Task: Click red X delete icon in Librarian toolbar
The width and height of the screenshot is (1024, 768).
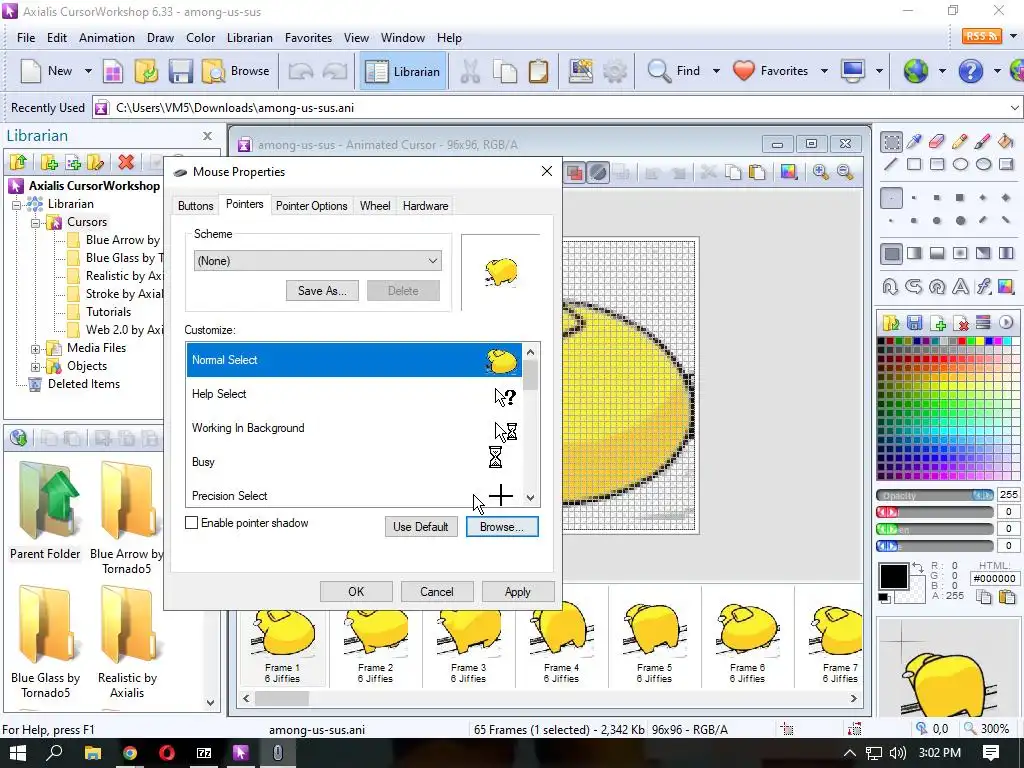Action: [x=126, y=162]
